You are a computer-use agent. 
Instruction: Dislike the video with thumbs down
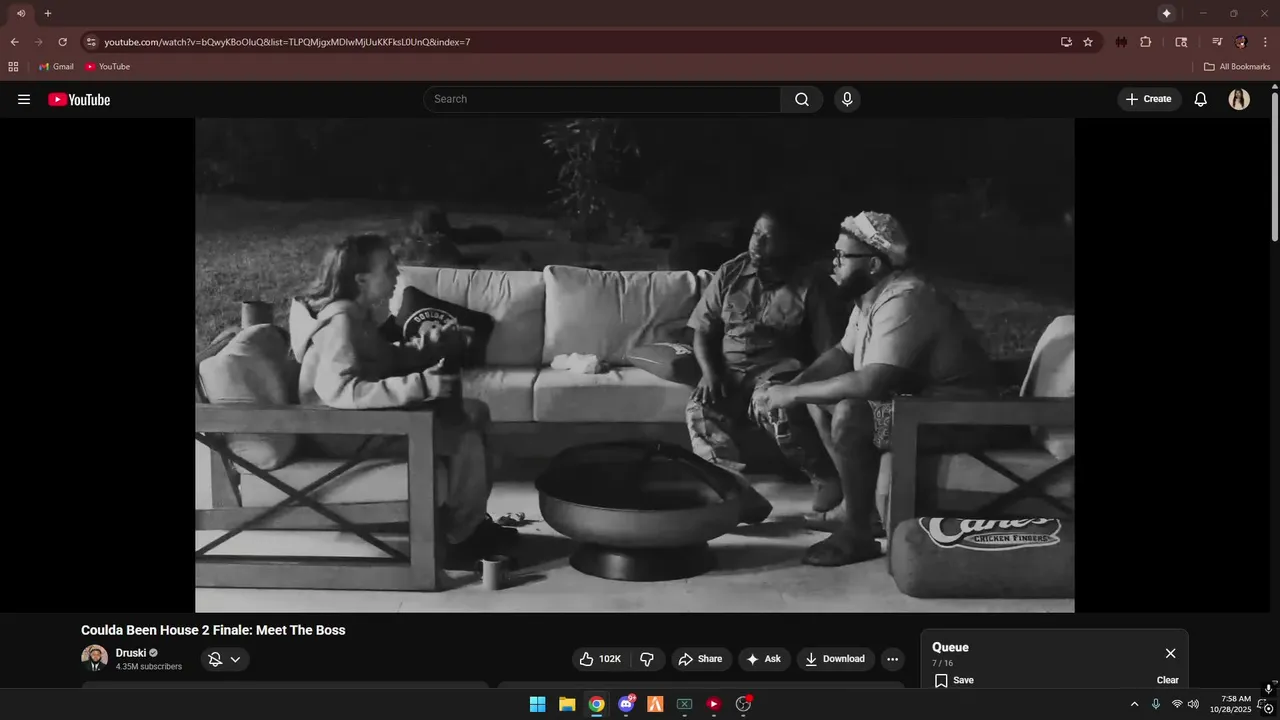(x=647, y=659)
